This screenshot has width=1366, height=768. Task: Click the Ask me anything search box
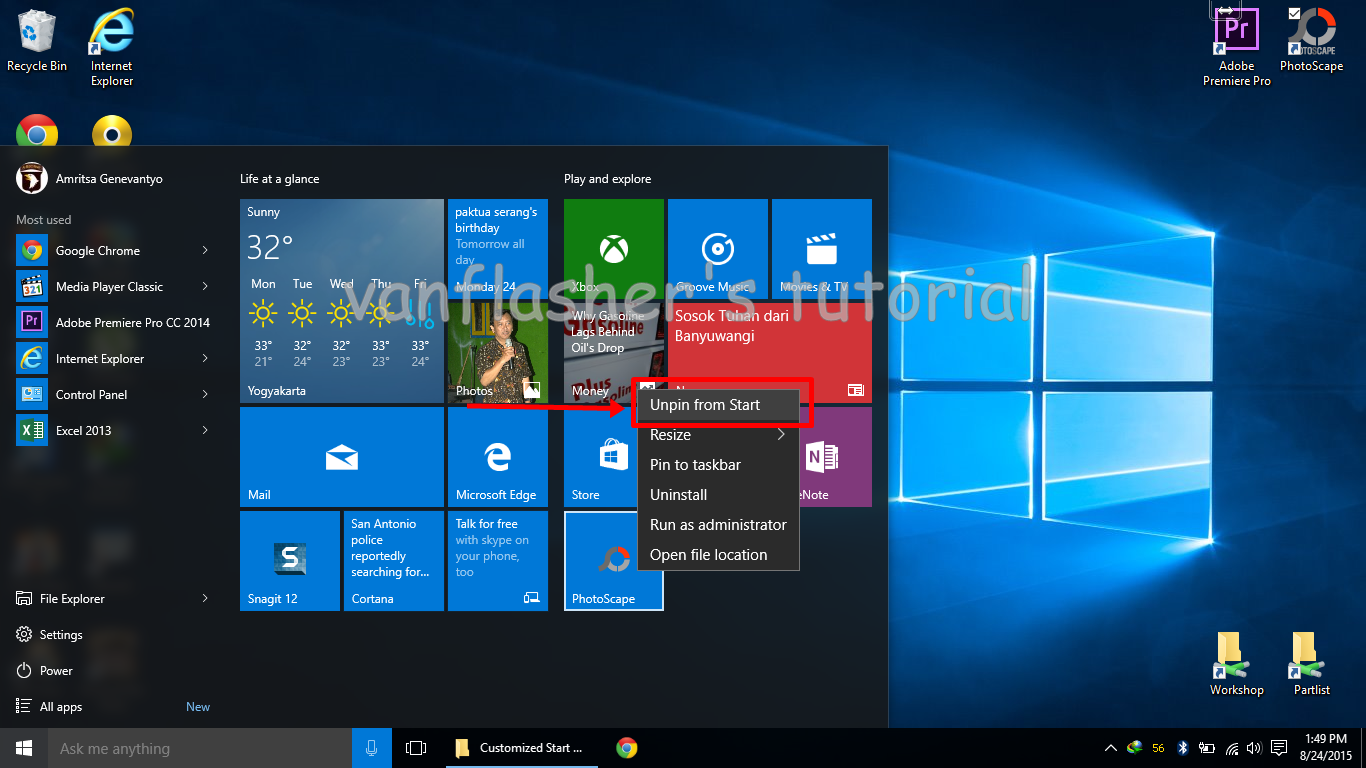point(200,747)
